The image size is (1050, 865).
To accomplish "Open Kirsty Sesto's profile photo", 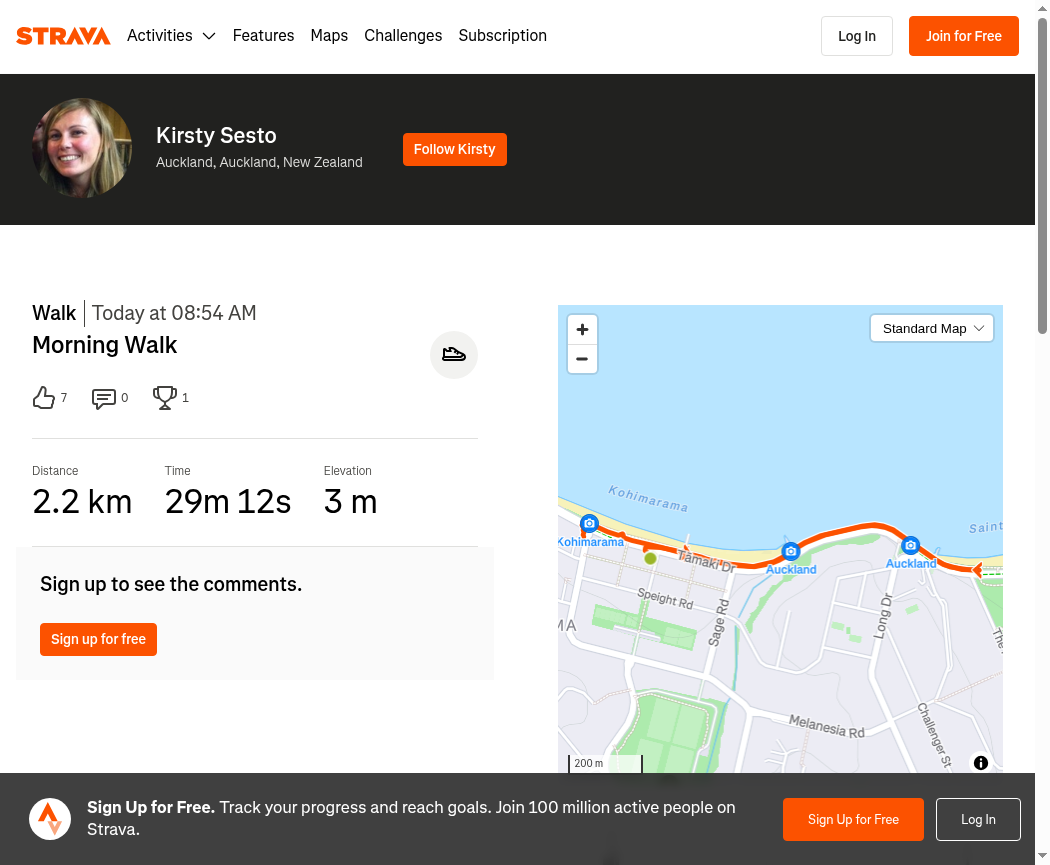I will 82,148.
